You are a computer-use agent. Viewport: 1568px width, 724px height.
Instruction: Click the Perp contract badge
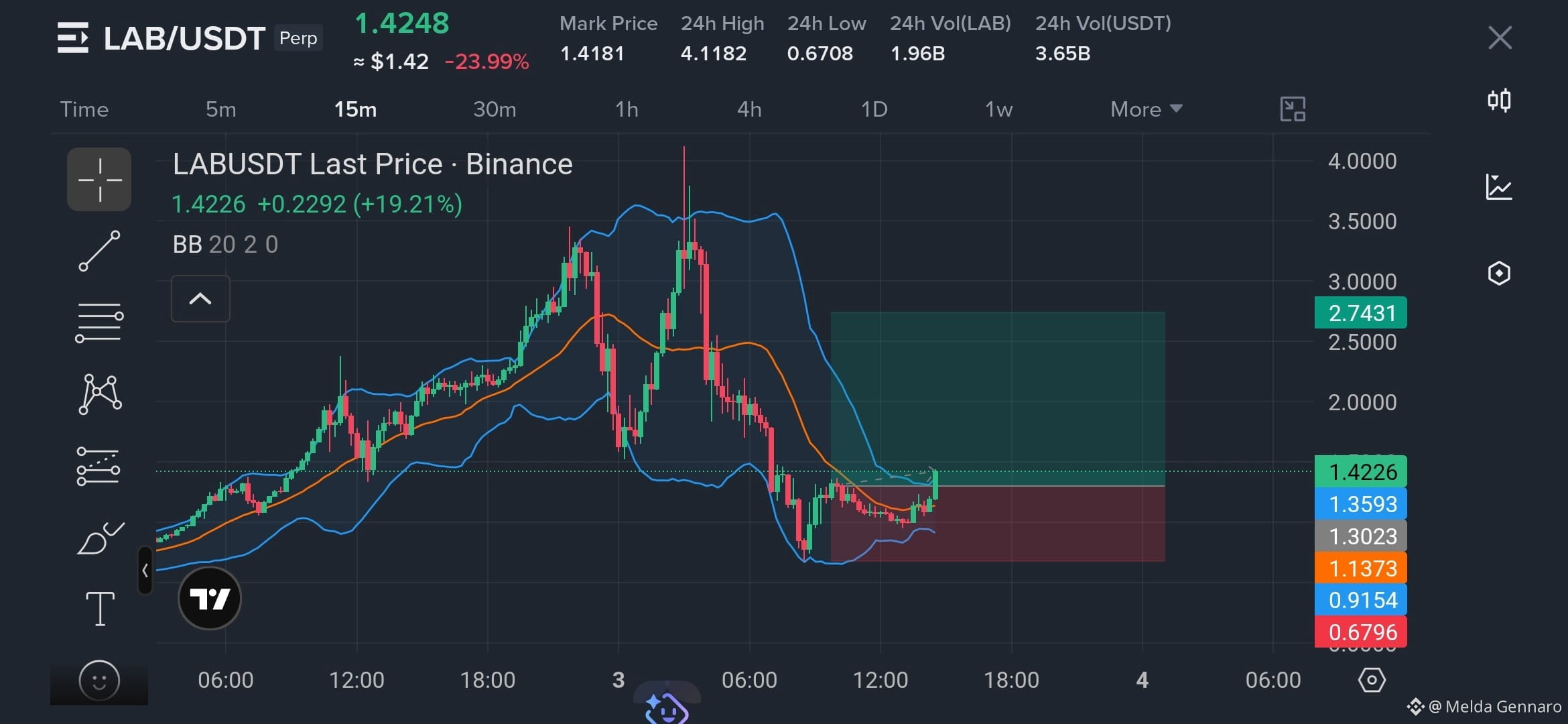(x=298, y=38)
